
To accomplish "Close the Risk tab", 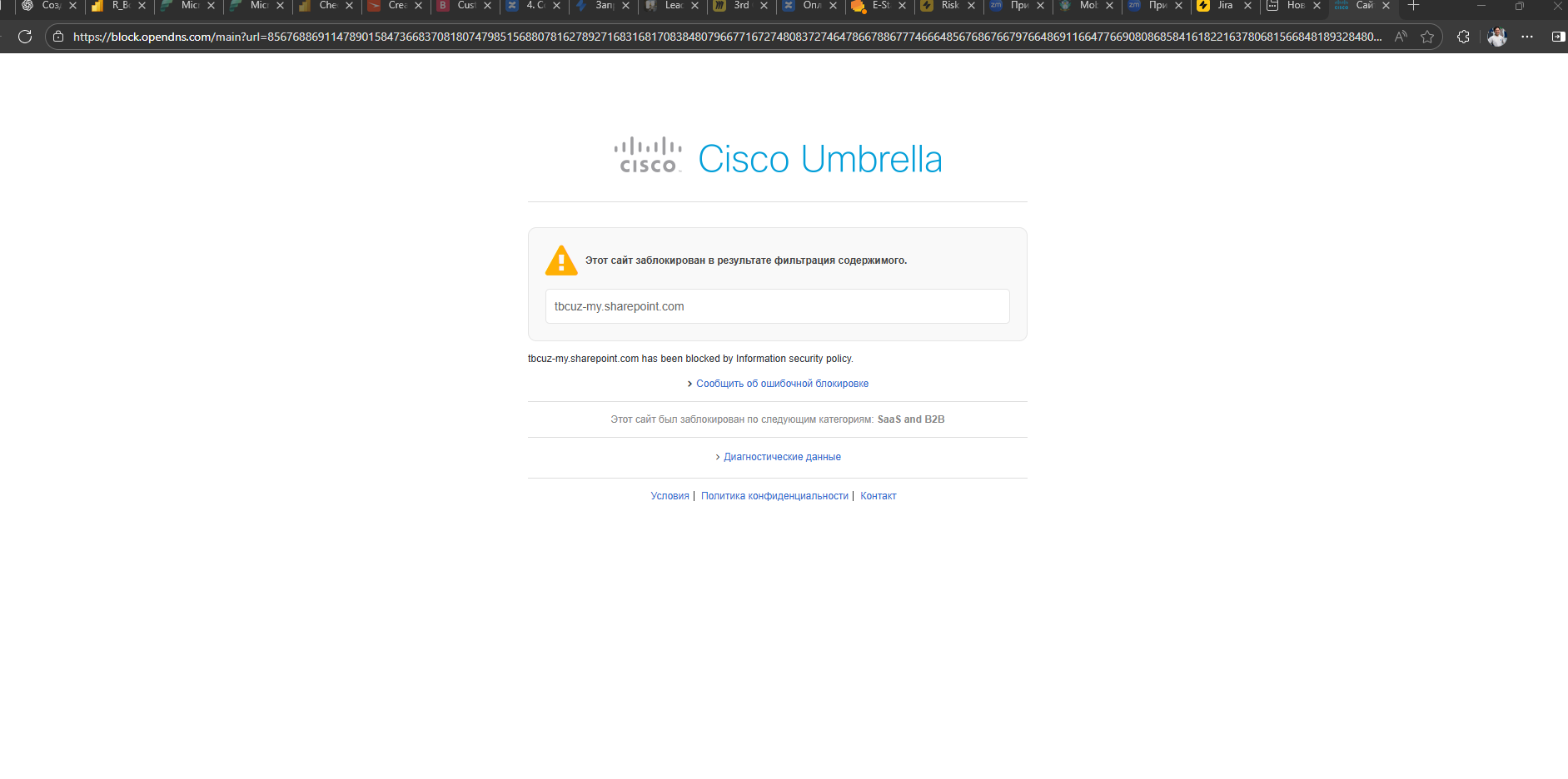I will (972, 6).
